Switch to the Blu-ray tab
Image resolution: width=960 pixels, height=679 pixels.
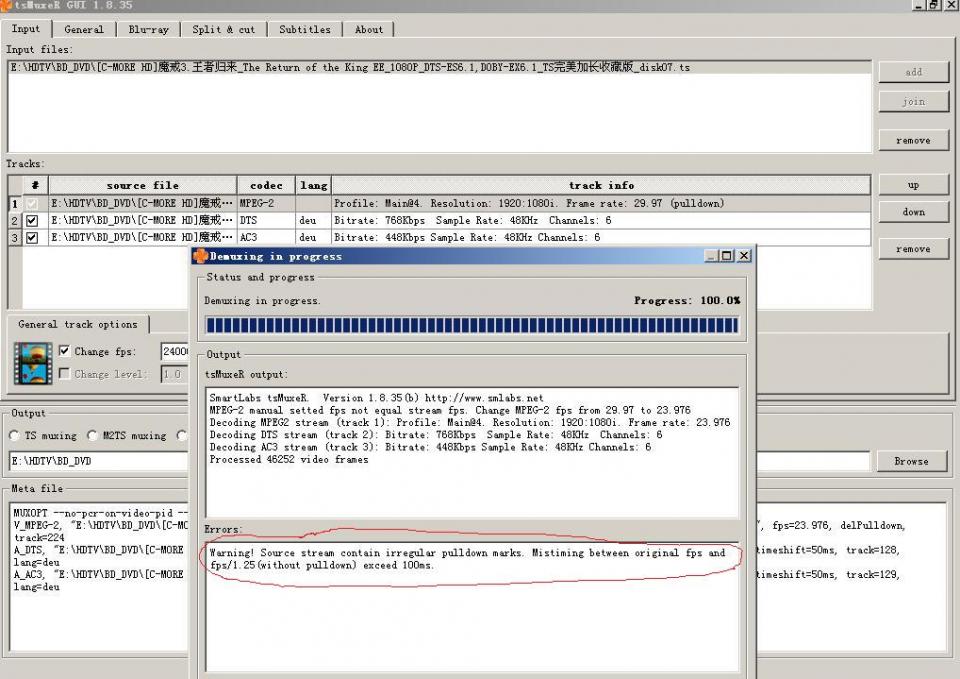(x=148, y=29)
